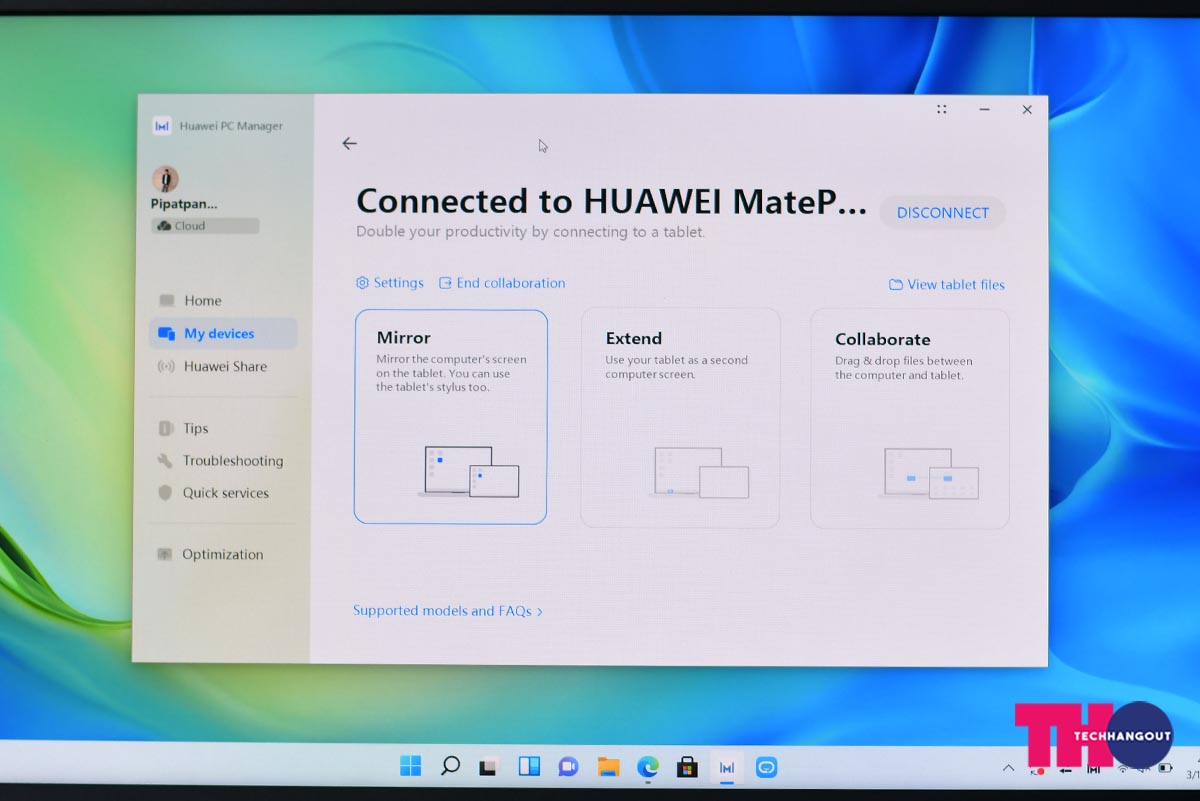Click the Mirror illustration thumbnail
1200x801 pixels.
point(469,472)
